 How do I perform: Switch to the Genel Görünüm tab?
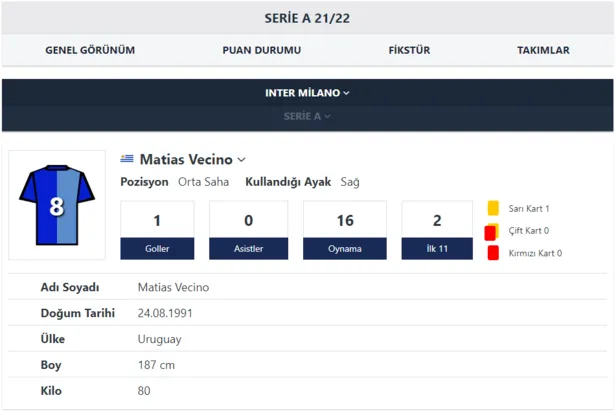pyautogui.click(x=90, y=50)
